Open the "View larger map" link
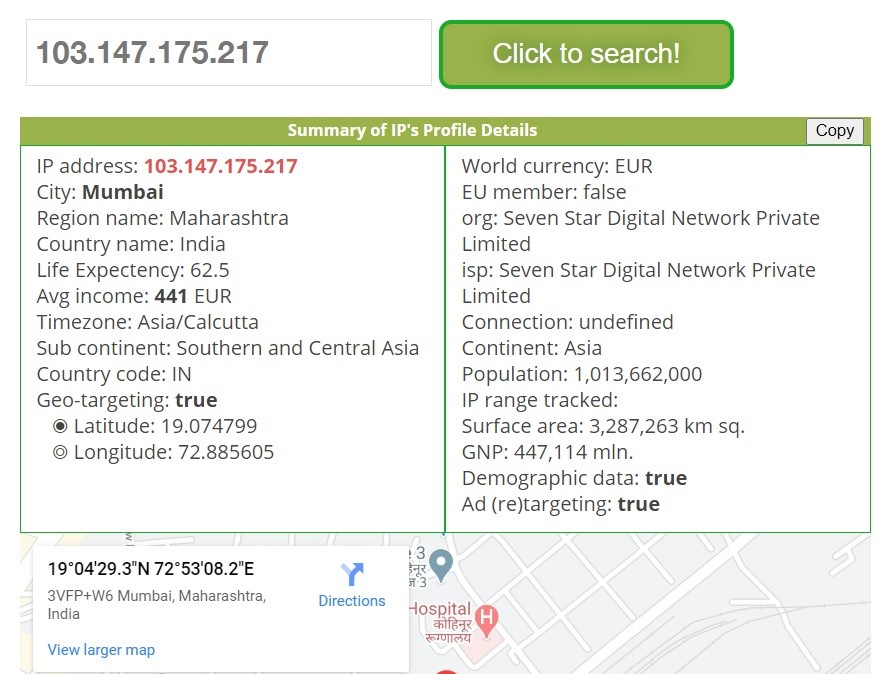Viewport: 890px width, 674px height. pyautogui.click(x=101, y=650)
